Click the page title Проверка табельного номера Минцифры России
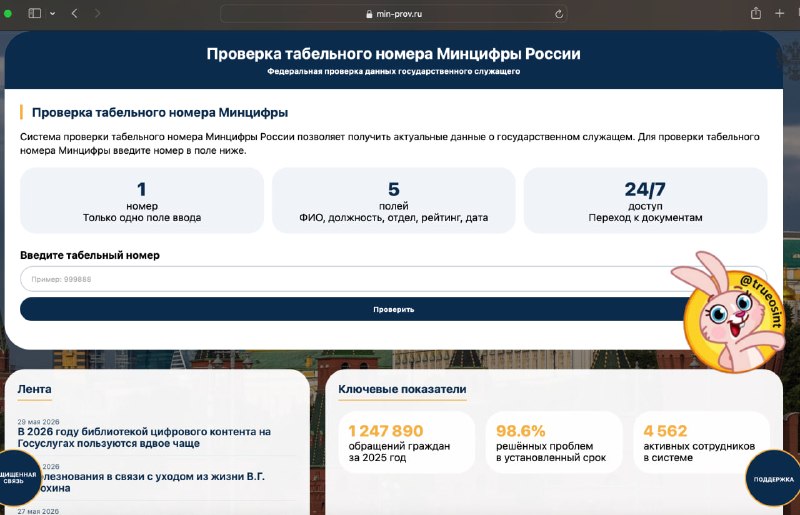Screen dimensions: 800x515 coord(393,54)
